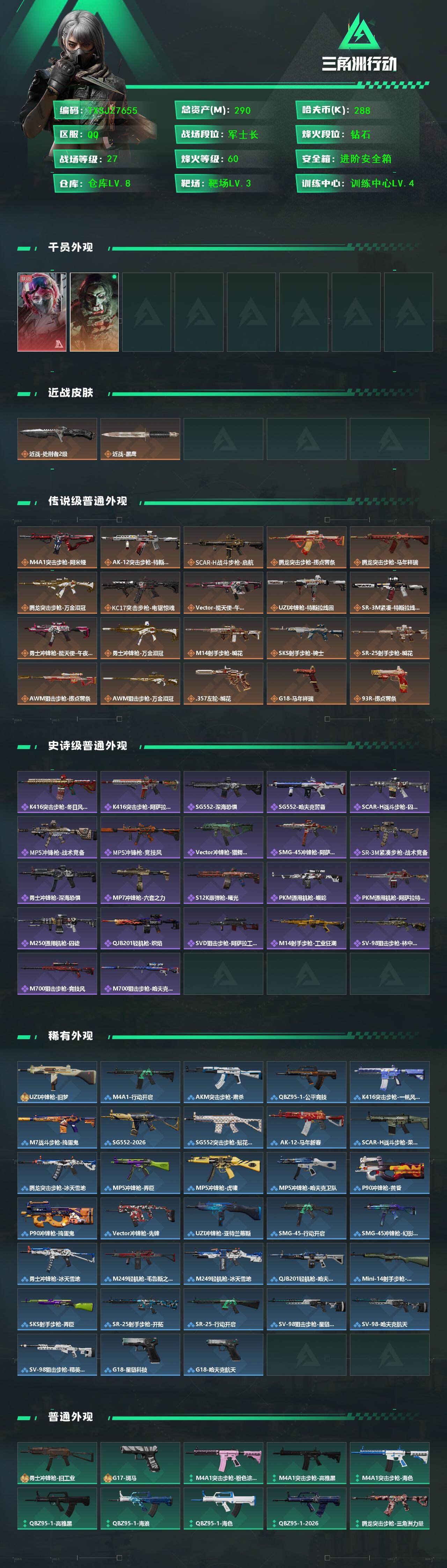
Task: Pick the M4A1突击步枪-粉色 pink rifle skin
Action: (x=223, y=1463)
